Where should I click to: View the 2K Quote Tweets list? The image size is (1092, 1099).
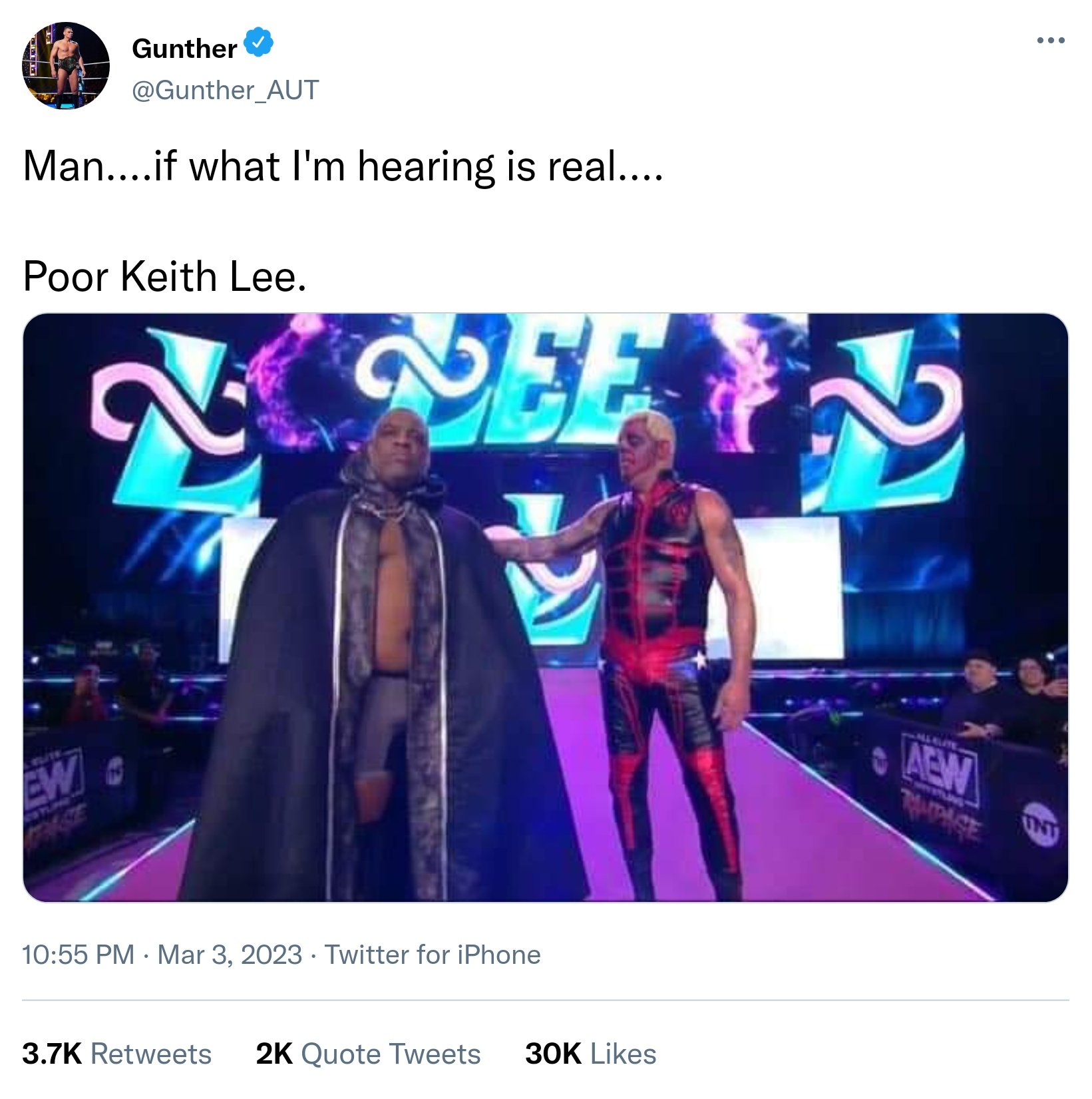tap(369, 1054)
